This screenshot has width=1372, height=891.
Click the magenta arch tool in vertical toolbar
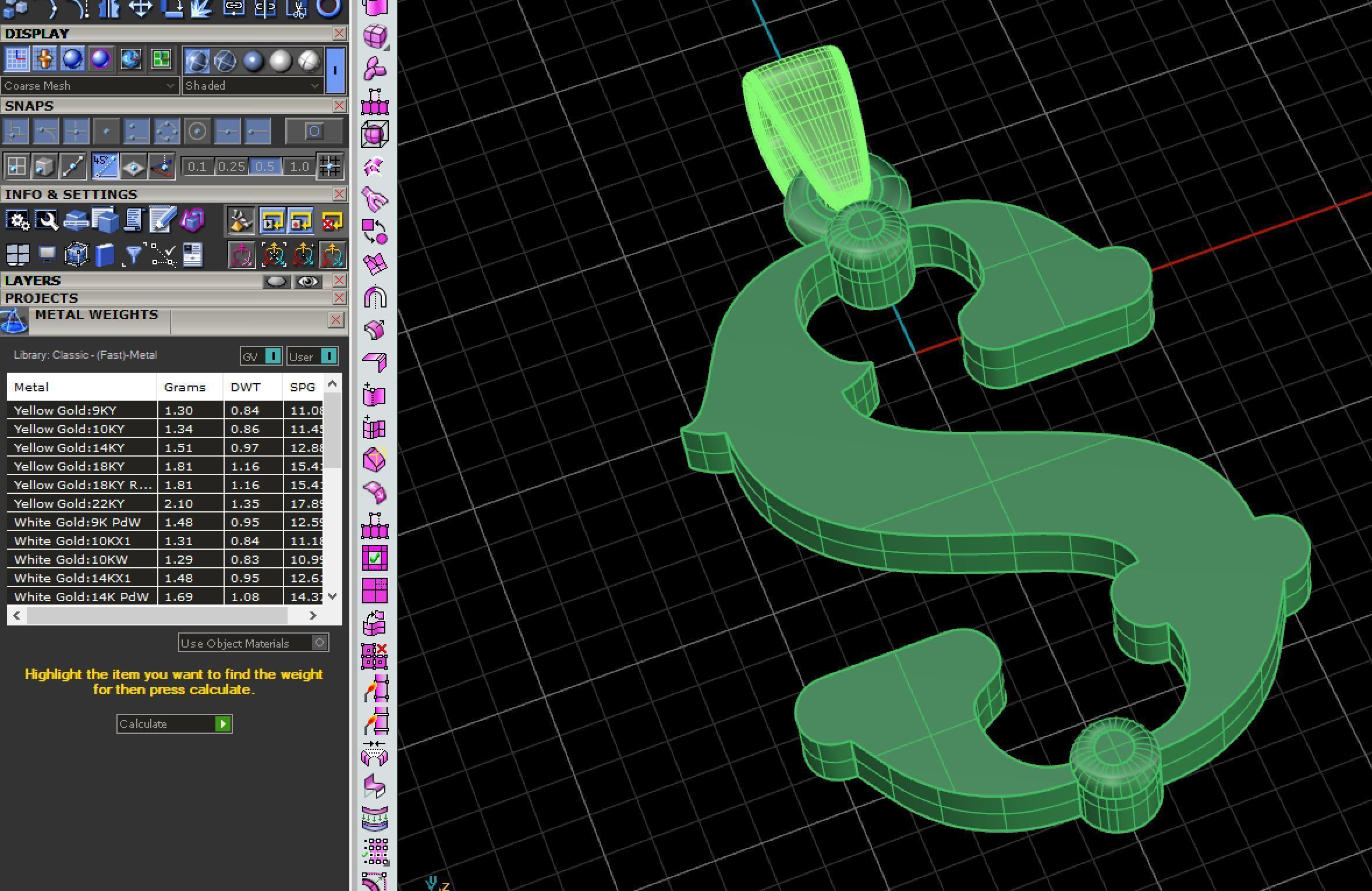(x=375, y=298)
